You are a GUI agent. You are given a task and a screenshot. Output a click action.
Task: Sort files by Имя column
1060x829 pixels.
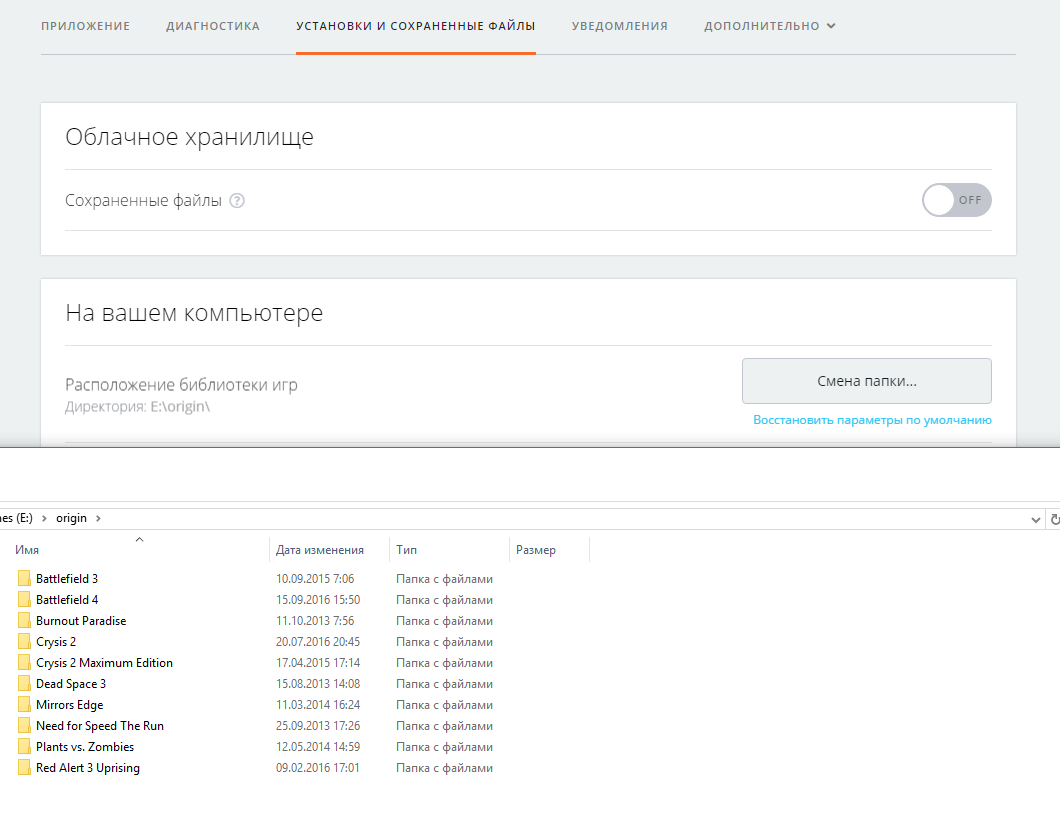coord(27,550)
